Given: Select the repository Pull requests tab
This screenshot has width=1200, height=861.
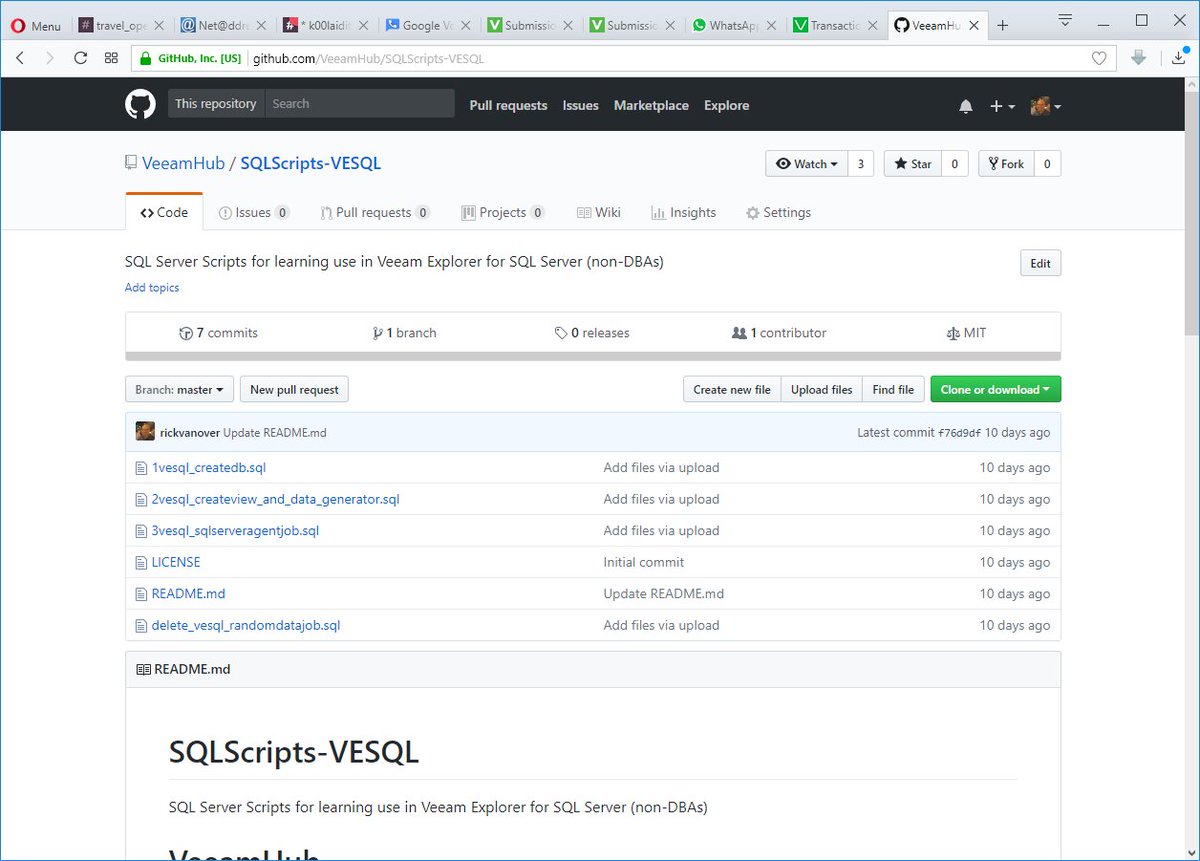Looking at the screenshot, I should click(375, 212).
